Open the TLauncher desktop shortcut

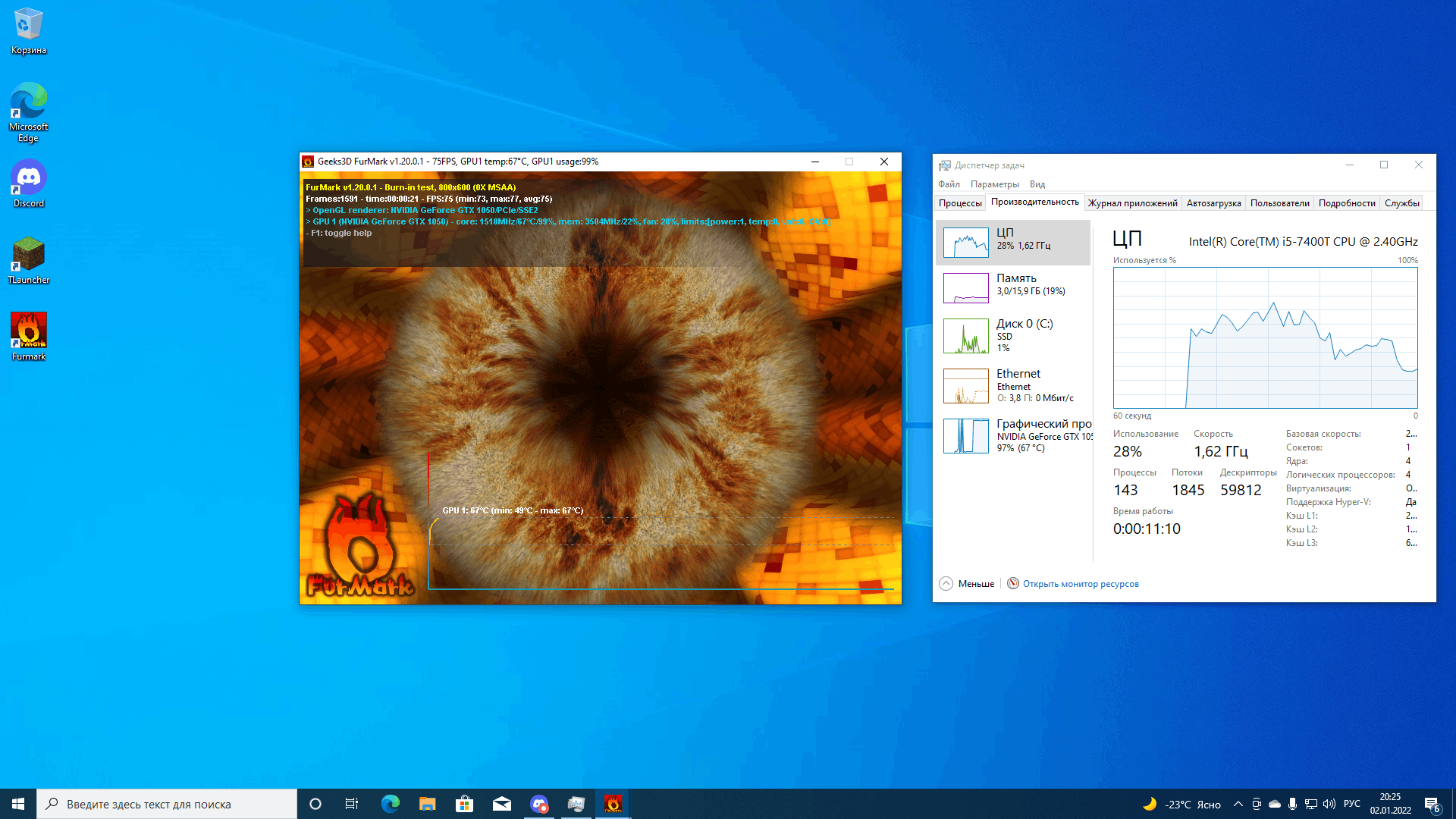click(x=29, y=260)
